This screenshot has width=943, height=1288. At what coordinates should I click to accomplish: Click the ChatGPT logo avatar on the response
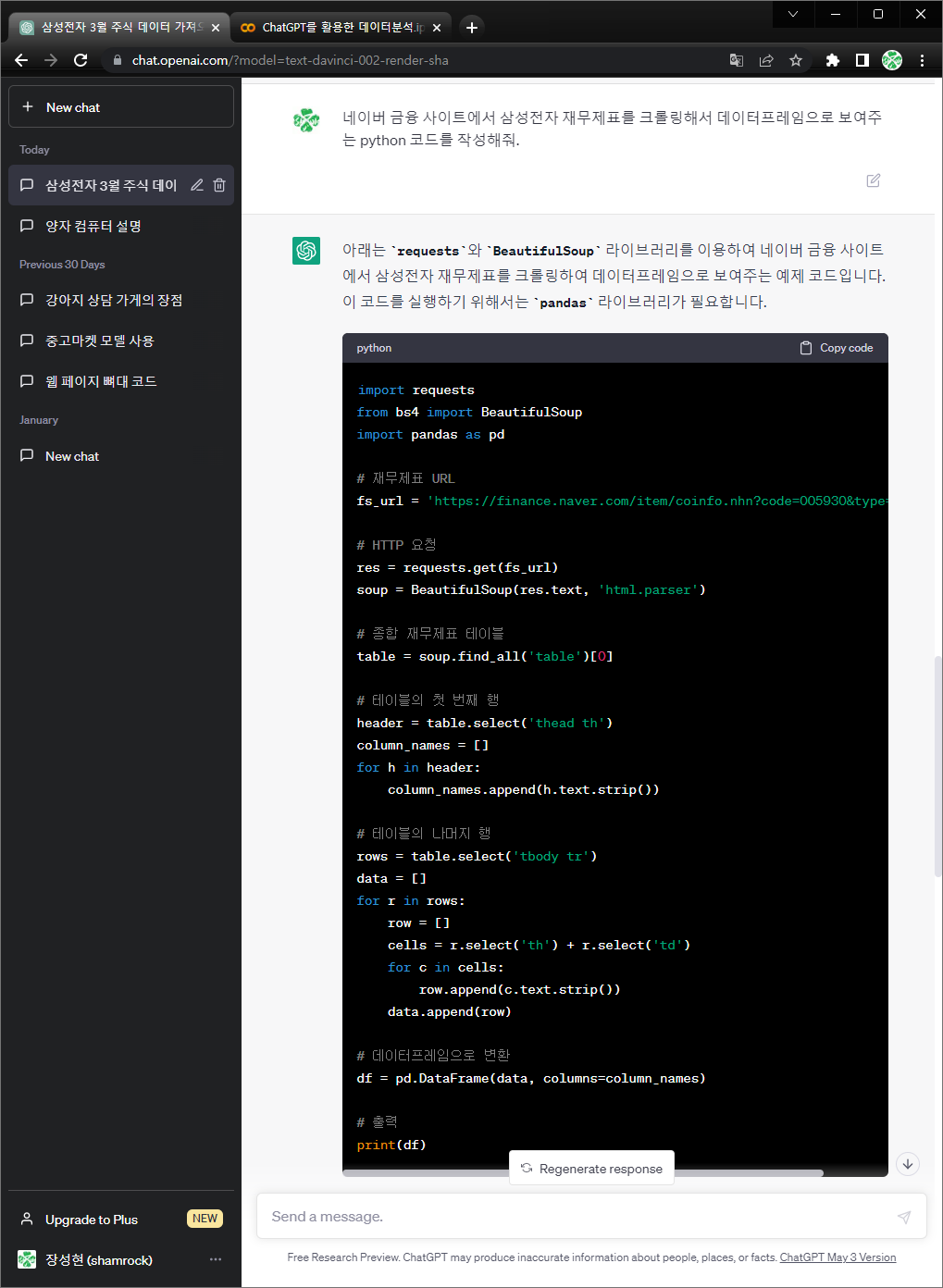pos(306,251)
